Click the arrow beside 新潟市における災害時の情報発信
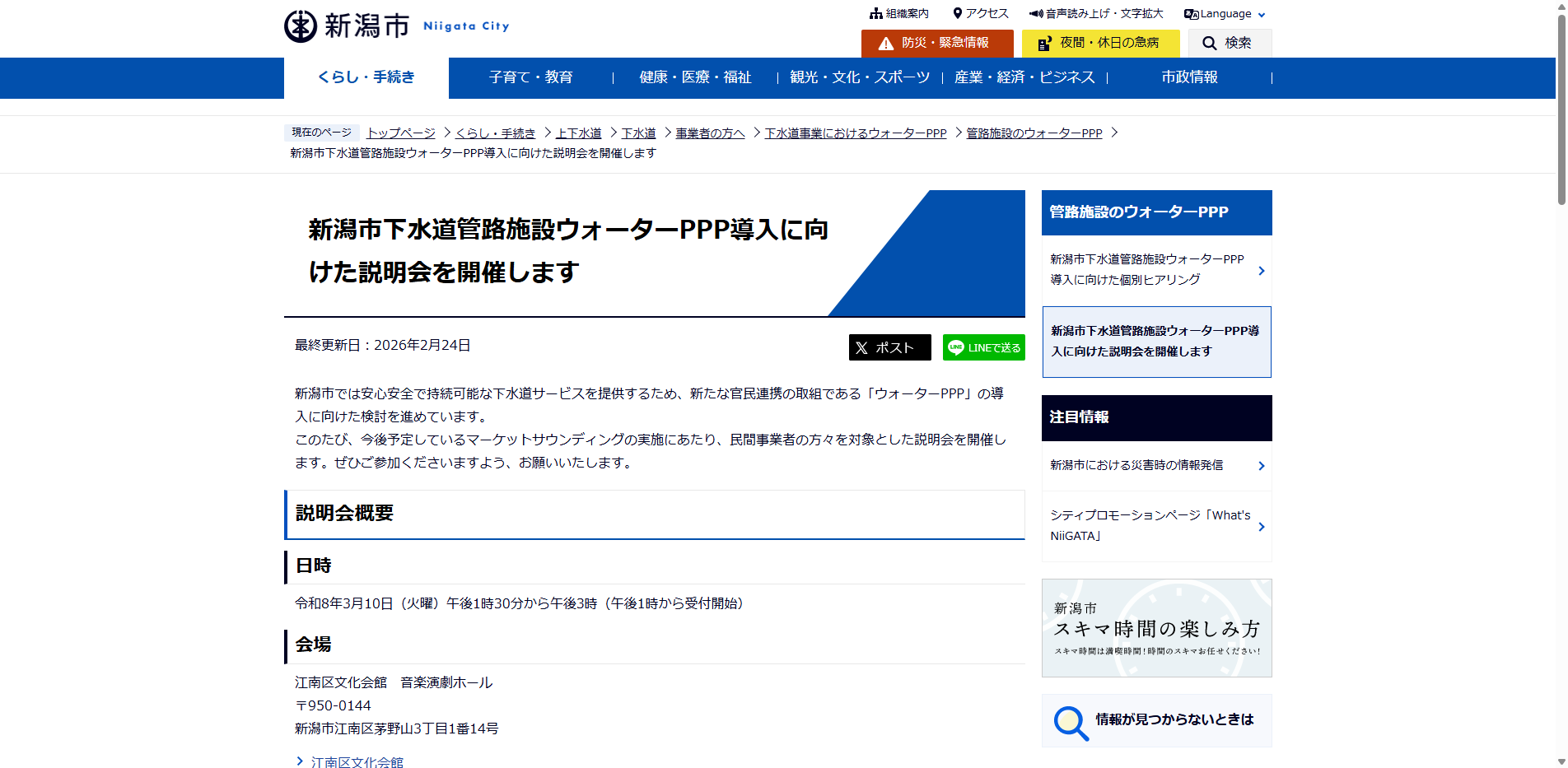The height and width of the screenshot is (768, 1568). pos(1261,466)
